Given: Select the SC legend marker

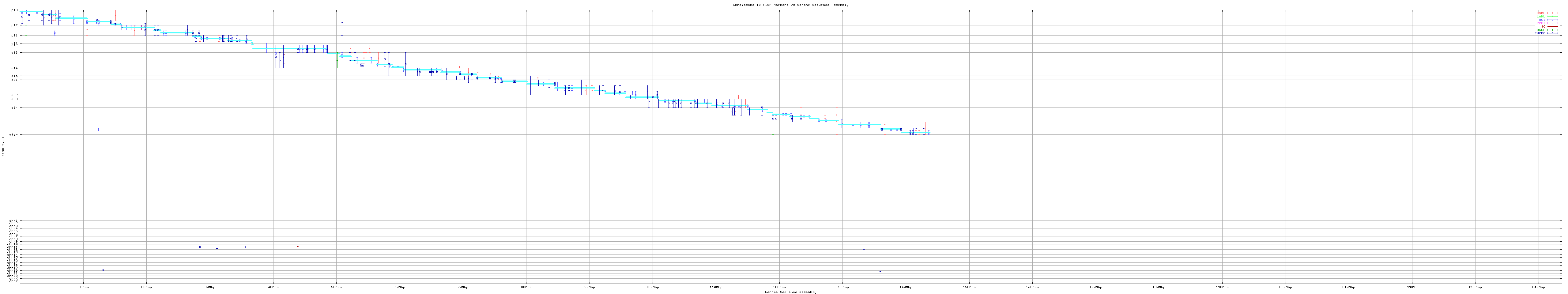Looking at the screenshot, I should click(x=1553, y=27).
